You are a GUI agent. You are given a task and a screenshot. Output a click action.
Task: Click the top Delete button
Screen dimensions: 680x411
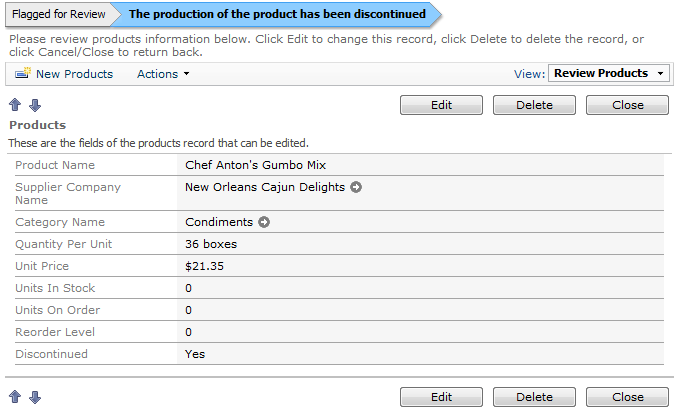[534, 105]
